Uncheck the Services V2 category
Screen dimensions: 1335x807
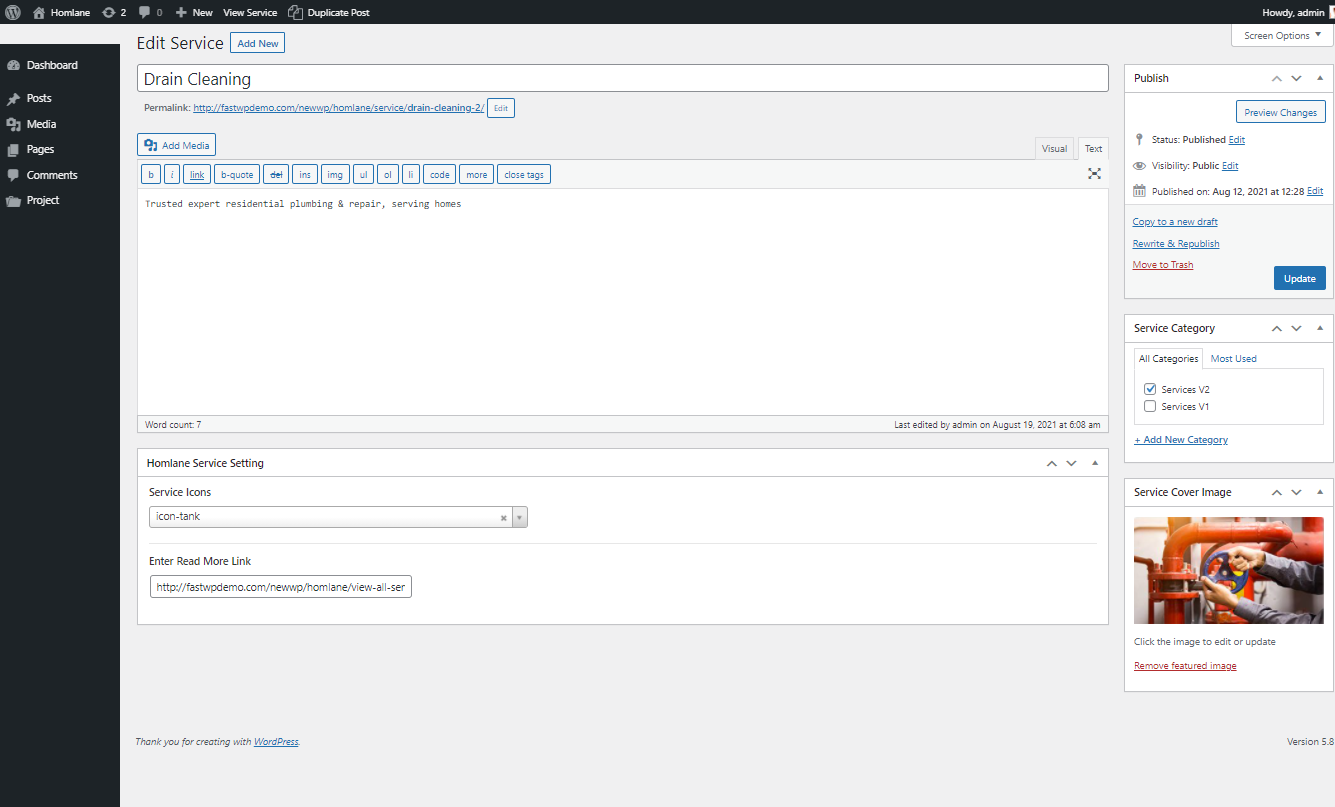pos(1150,389)
